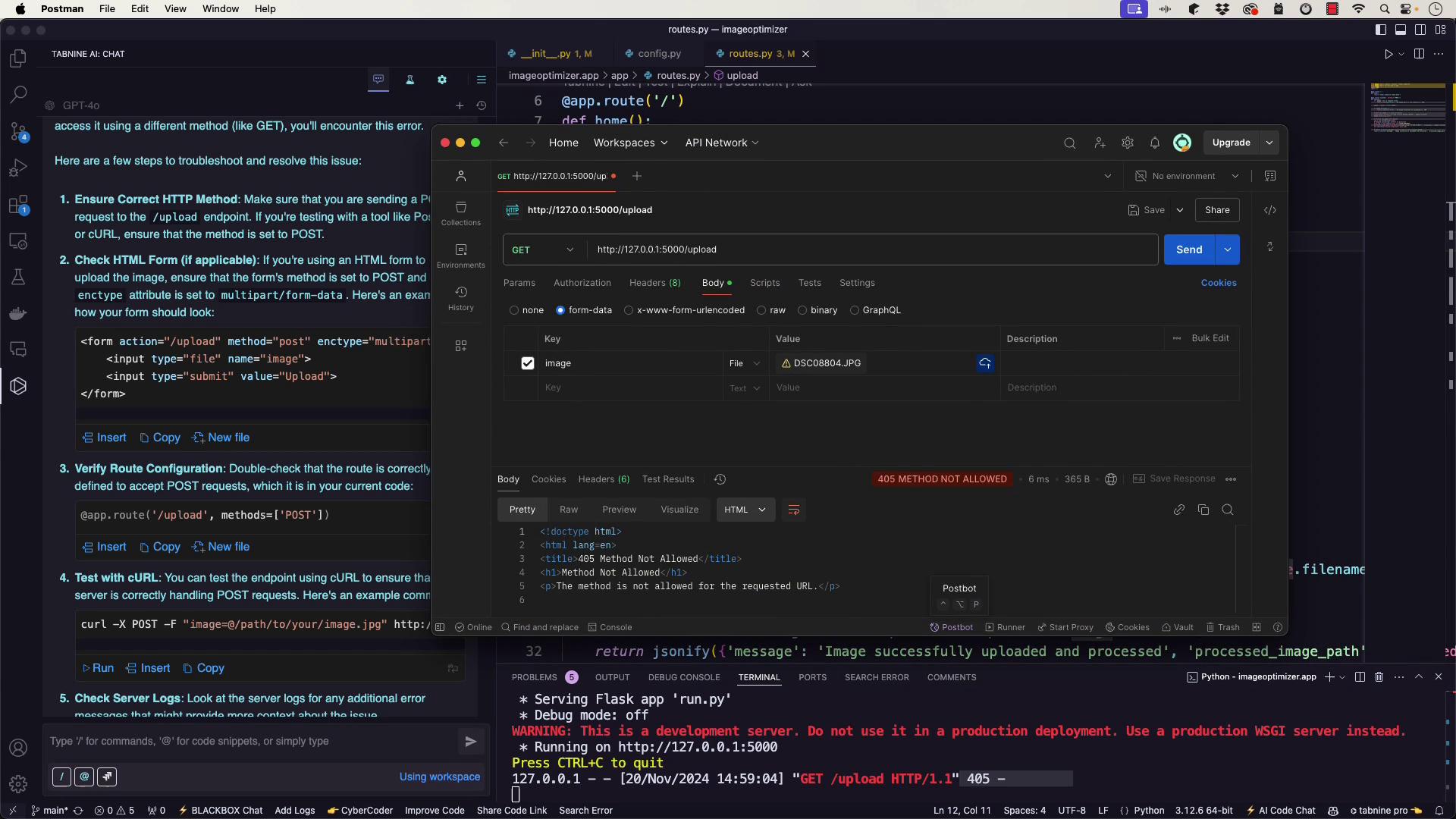Click Postman notifications bell icon
The image size is (1456, 819).
point(1154,143)
